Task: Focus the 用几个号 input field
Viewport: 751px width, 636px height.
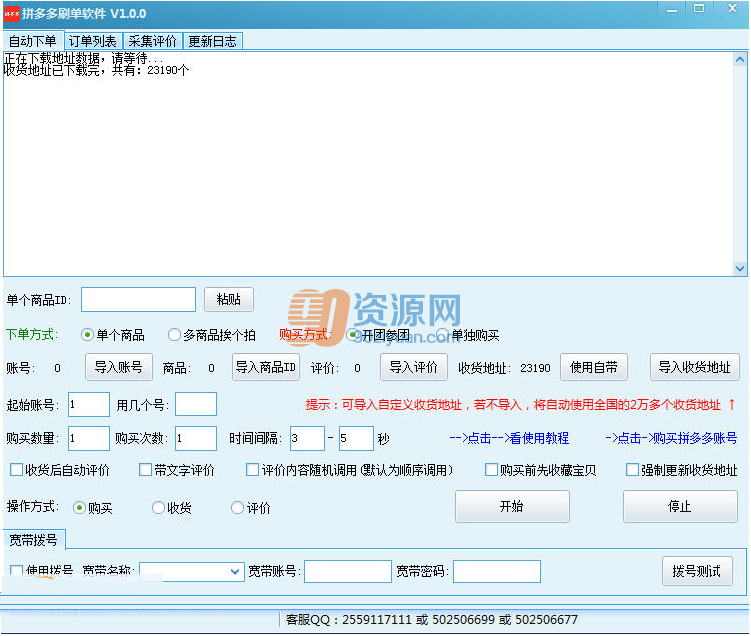Action: (x=196, y=405)
